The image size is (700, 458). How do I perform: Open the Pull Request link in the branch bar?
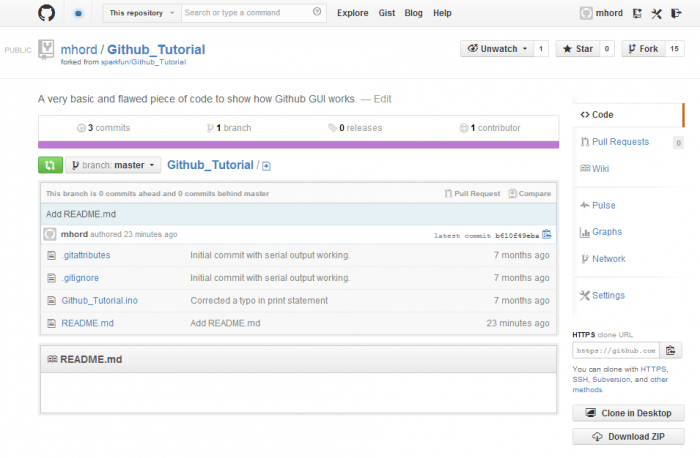(472, 194)
